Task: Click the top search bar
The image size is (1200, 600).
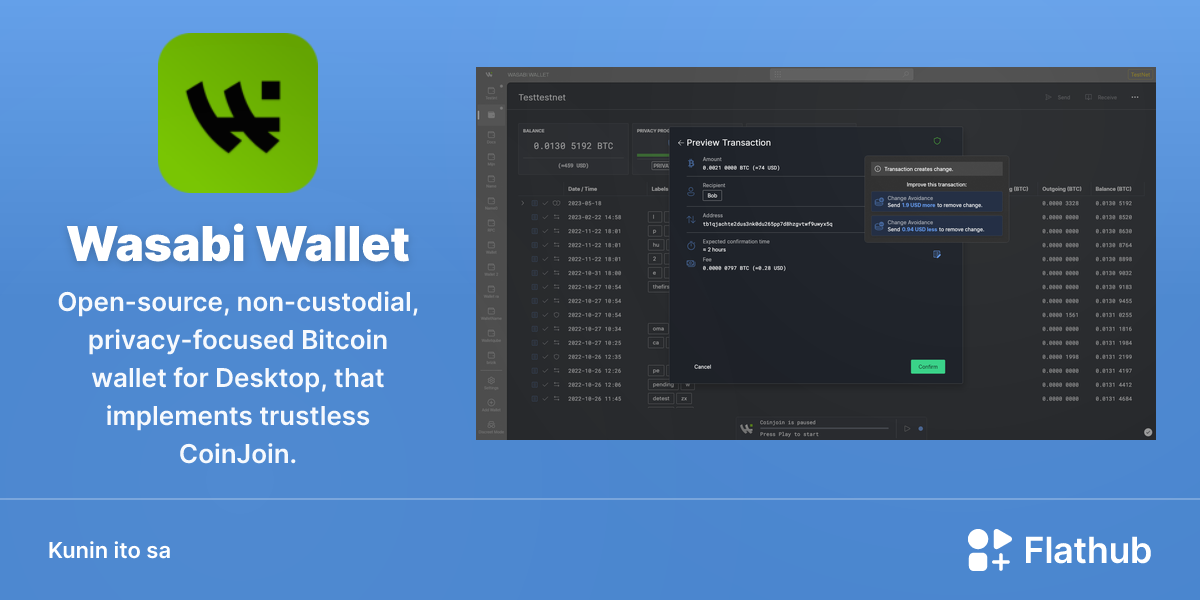Action: coord(842,74)
